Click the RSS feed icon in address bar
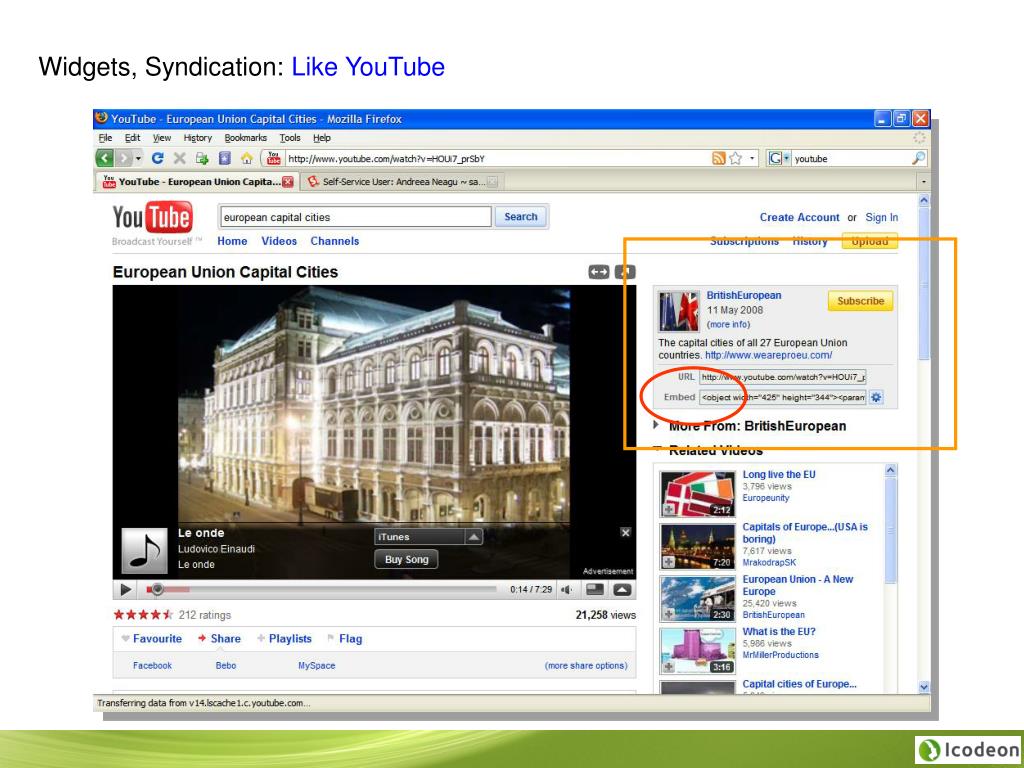This screenshot has height=768, width=1024. [x=718, y=158]
